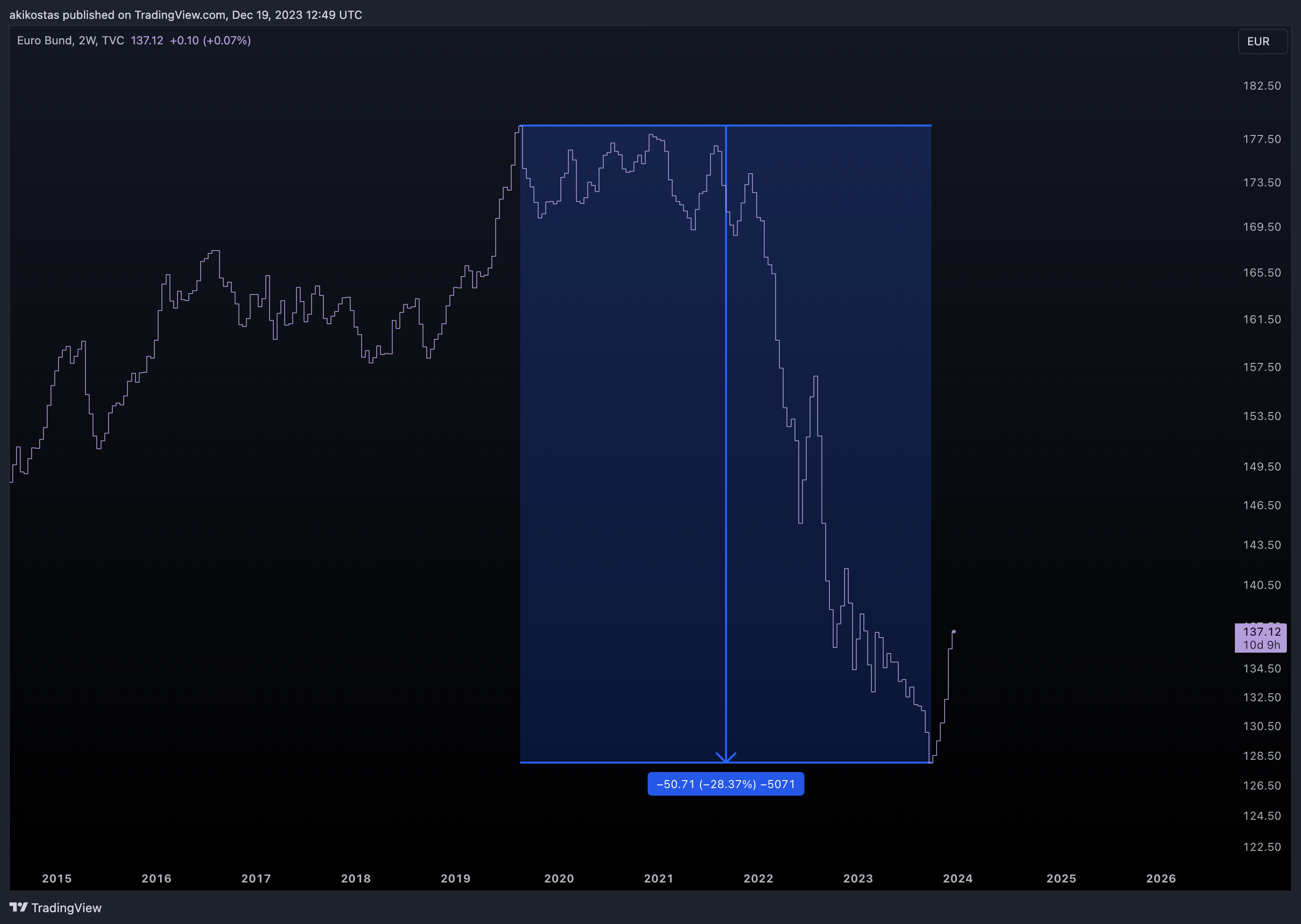Click the 2017 time axis label
The height and width of the screenshot is (924, 1301).
(256, 879)
